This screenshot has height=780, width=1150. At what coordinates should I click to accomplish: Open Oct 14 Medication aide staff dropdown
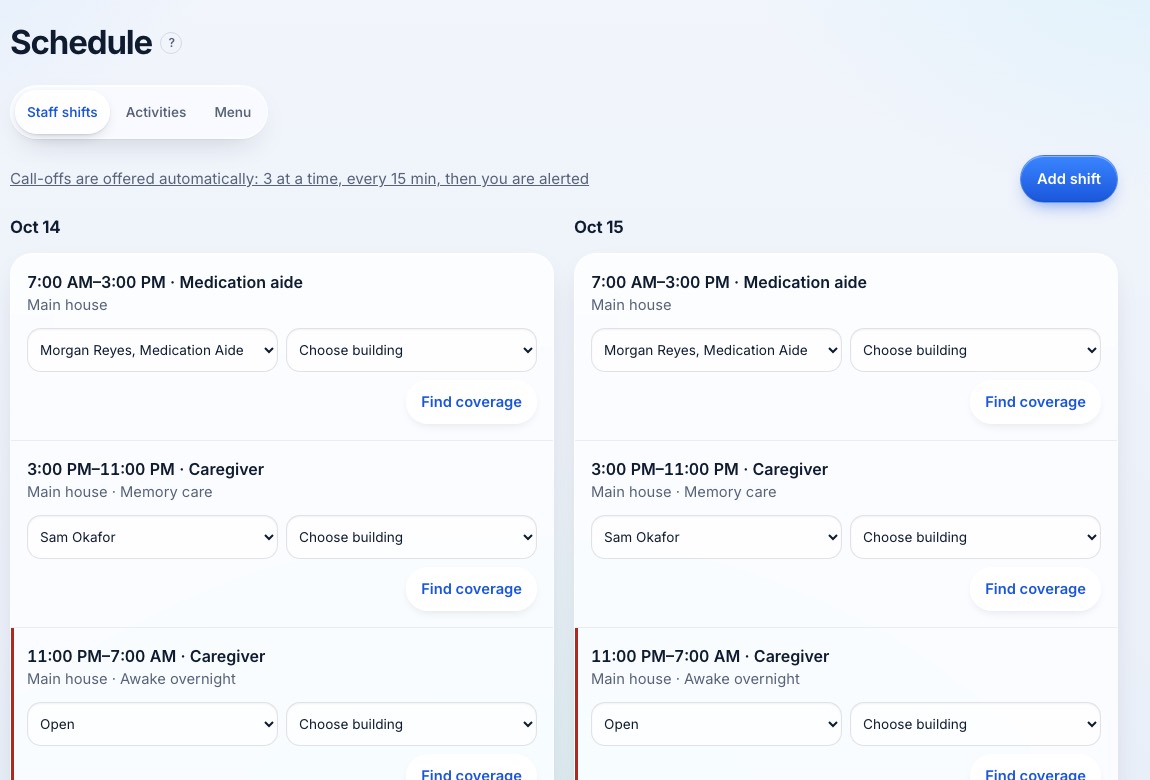point(153,350)
